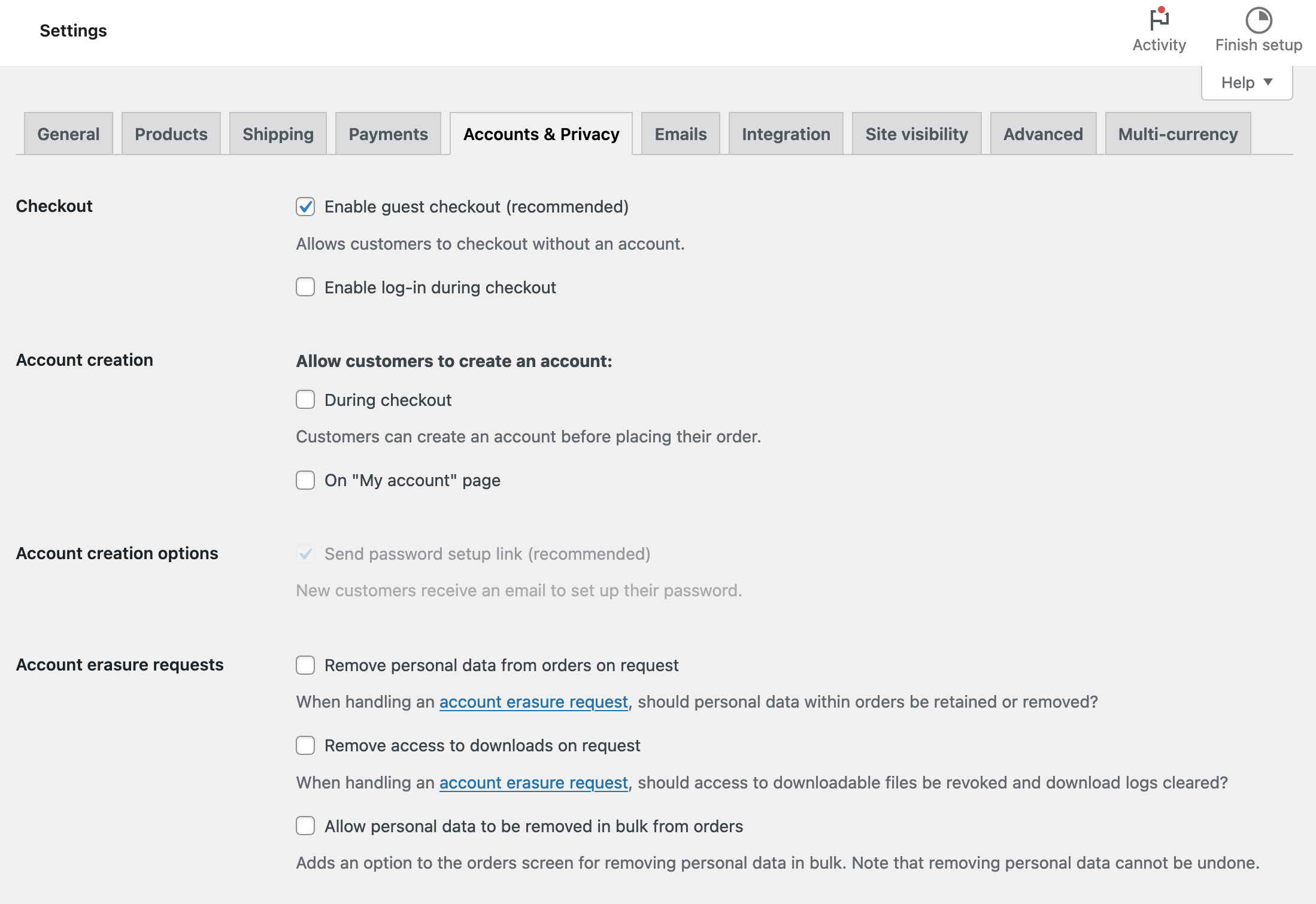1316x904 pixels.
Task: Enable log-in during checkout
Action: 305,287
